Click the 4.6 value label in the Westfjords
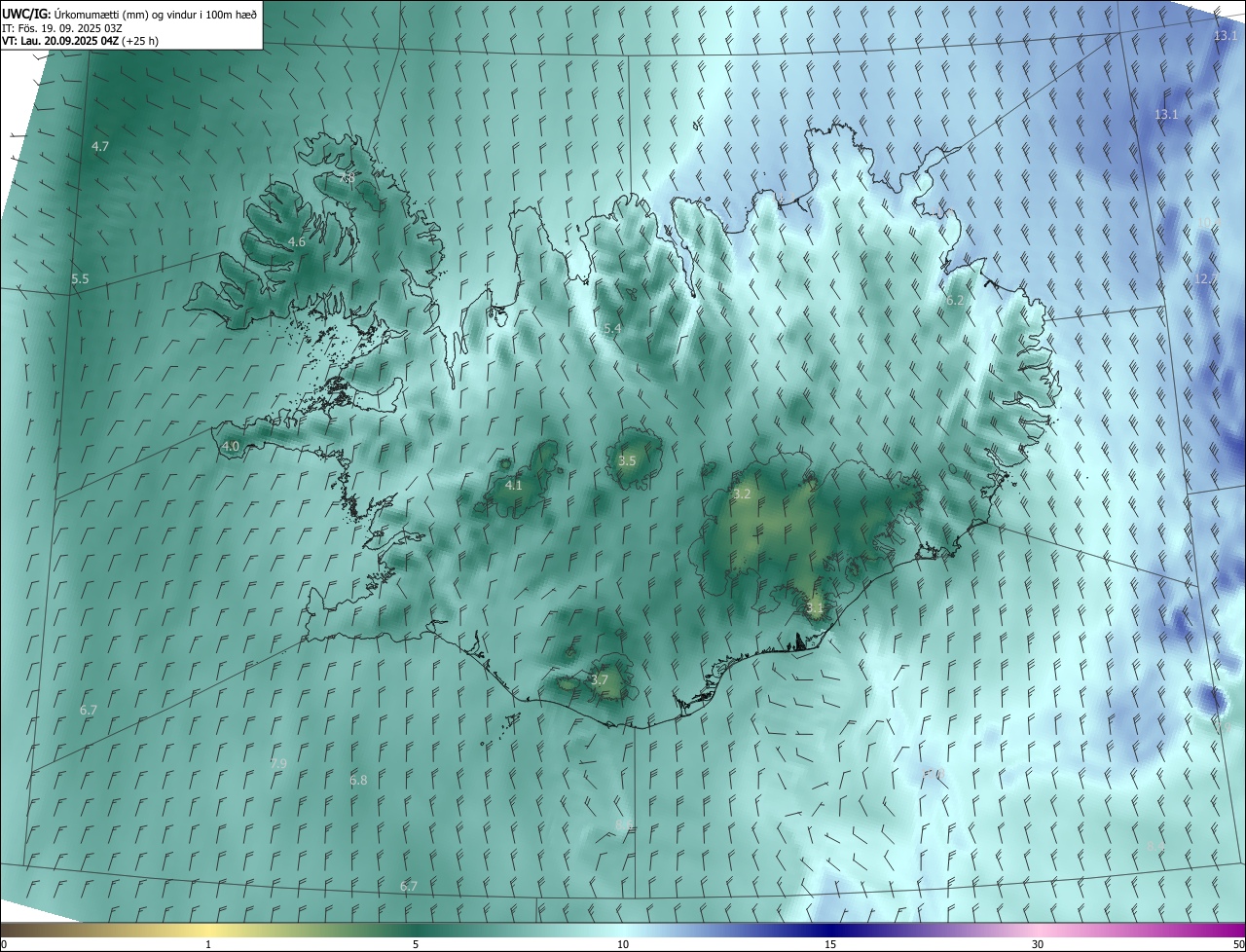 tap(297, 241)
